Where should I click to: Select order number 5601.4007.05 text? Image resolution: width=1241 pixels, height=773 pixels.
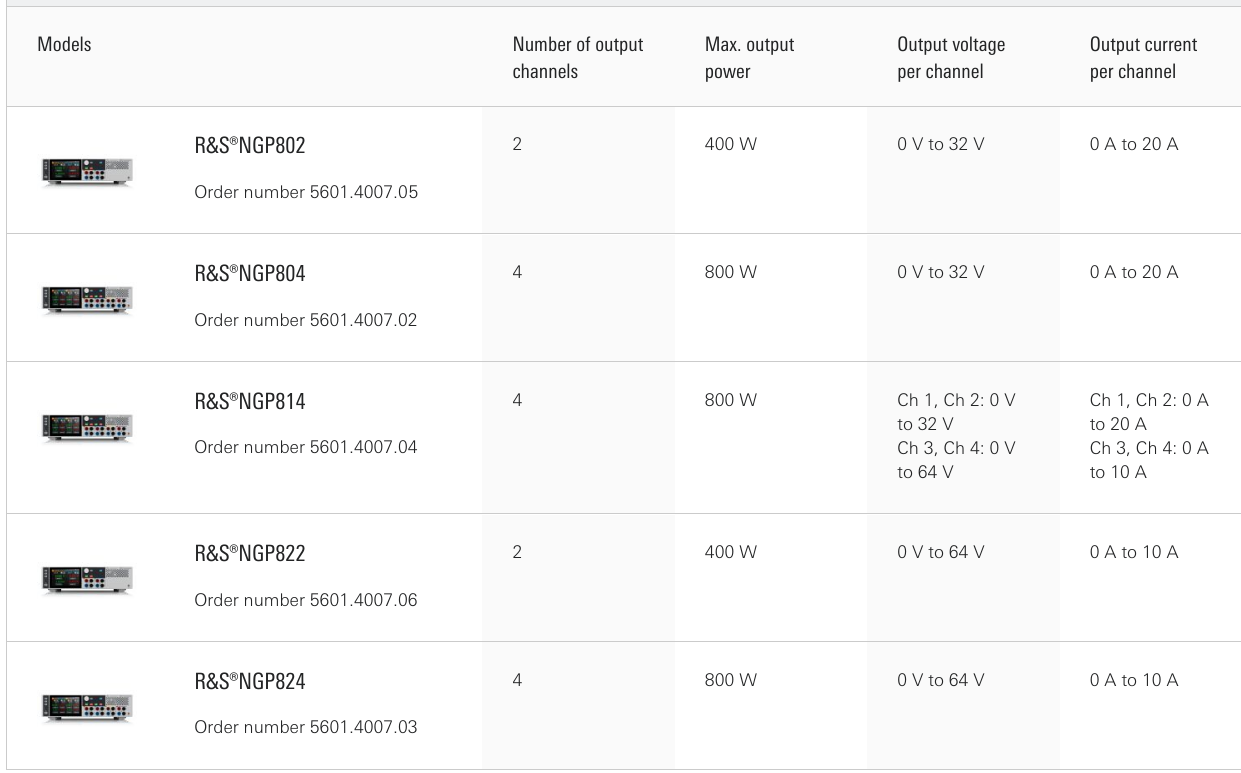[306, 192]
